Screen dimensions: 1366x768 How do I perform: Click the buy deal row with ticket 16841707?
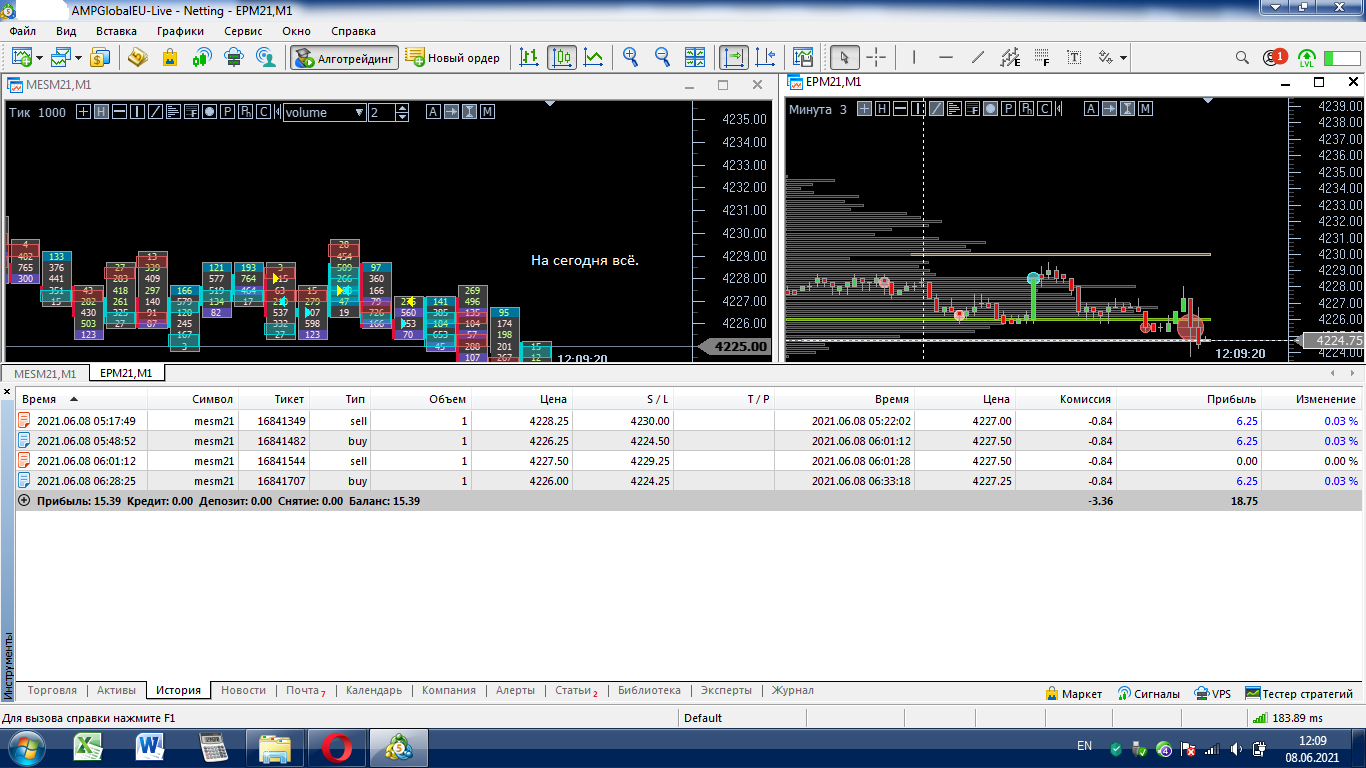pos(689,481)
